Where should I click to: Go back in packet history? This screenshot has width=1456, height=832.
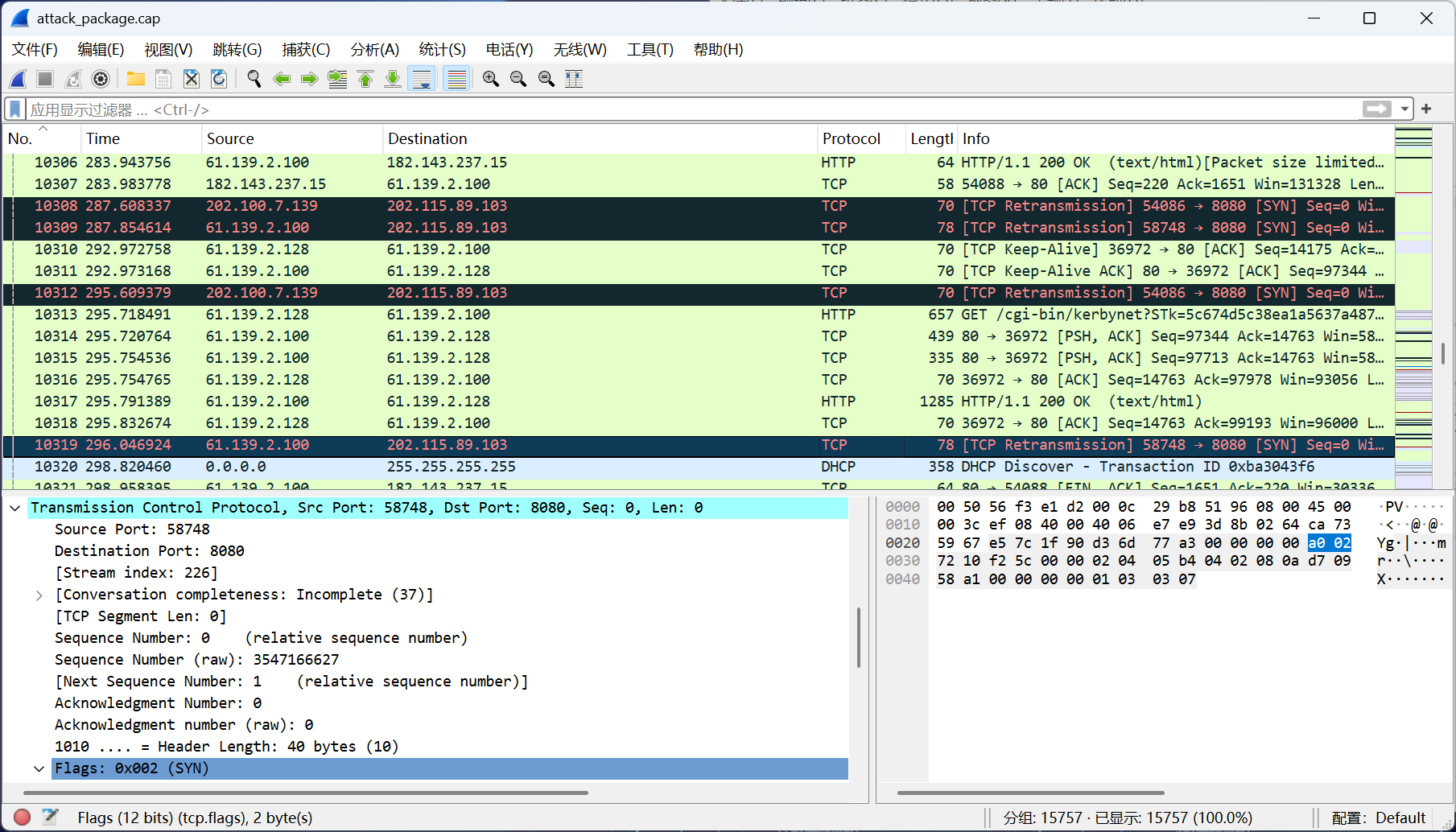(282, 79)
